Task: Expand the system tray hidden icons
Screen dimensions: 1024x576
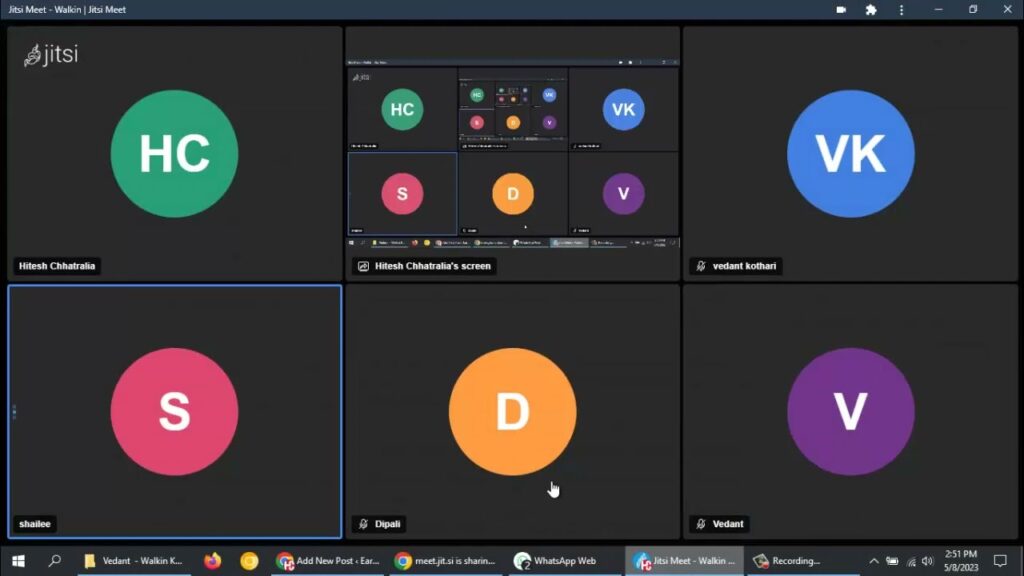Action: (873, 561)
